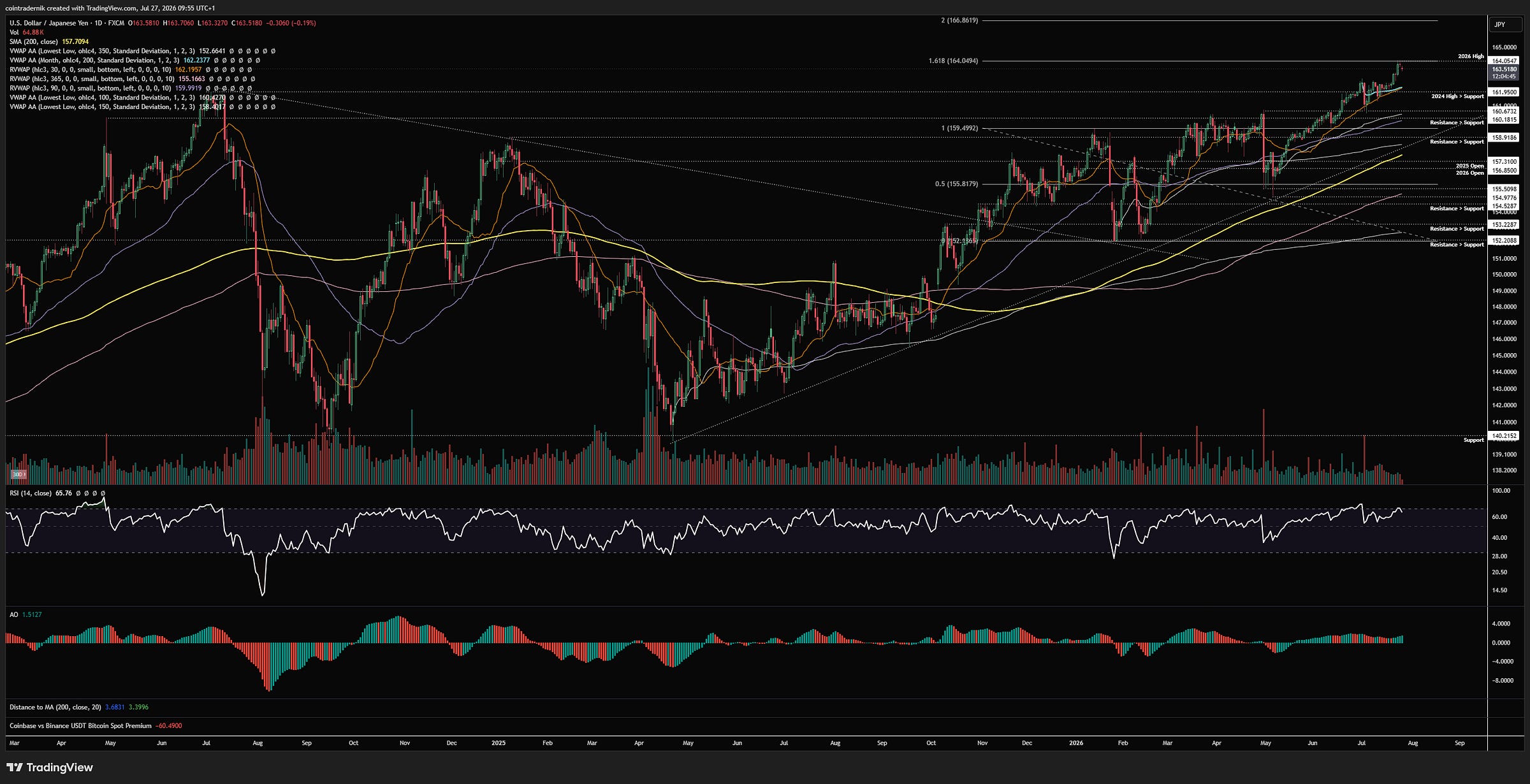Viewport: 1530px width, 784px height.
Task: Select the SMA (200, close) indicator legend
Action: (x=49, y=41)
